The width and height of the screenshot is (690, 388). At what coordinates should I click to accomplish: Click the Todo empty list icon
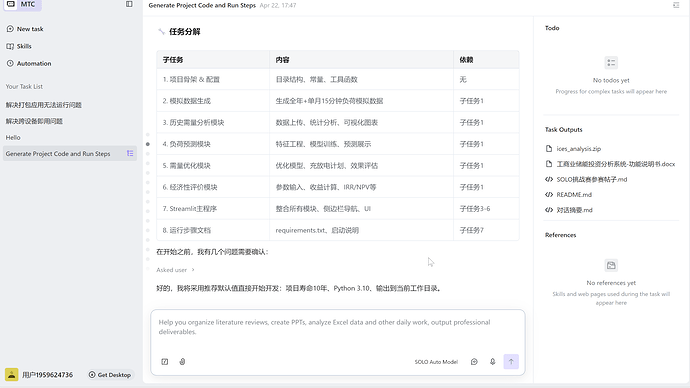(611, 63)
